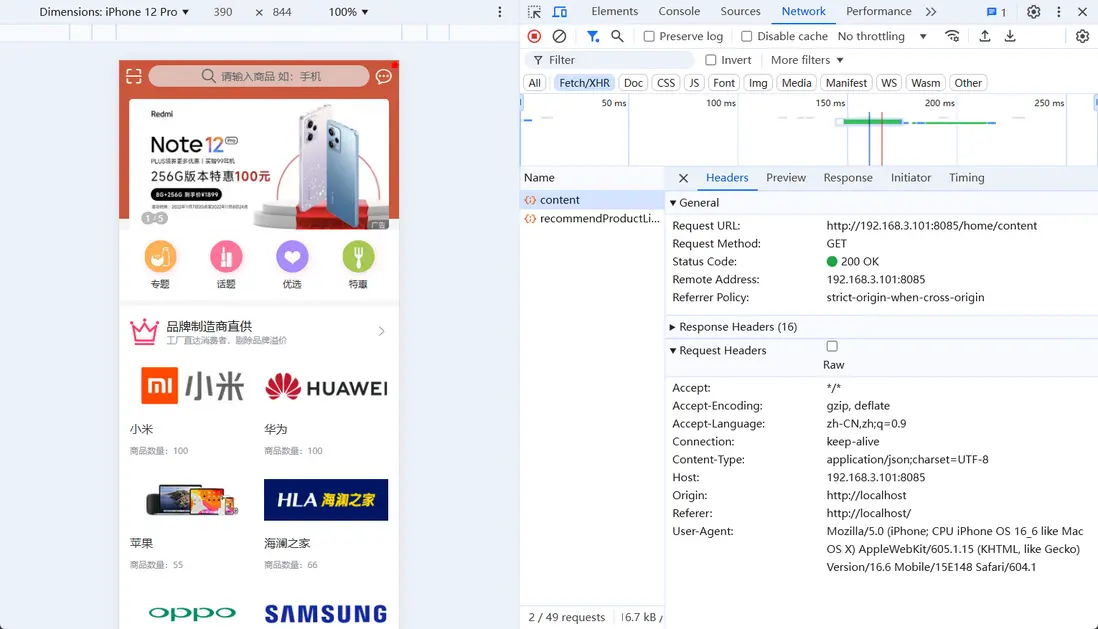
Task: Activate the inspect element picker icon
Action: click(x=534, y=12)
